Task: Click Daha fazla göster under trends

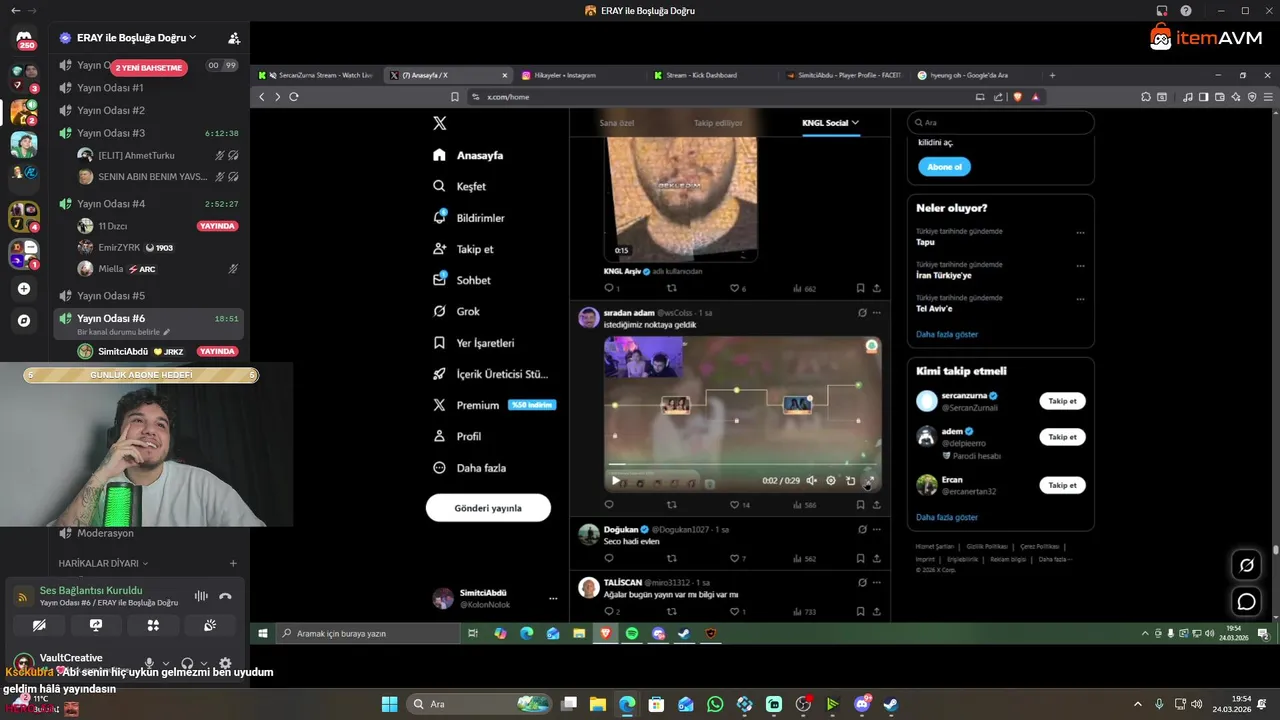Action: point(947,334)
